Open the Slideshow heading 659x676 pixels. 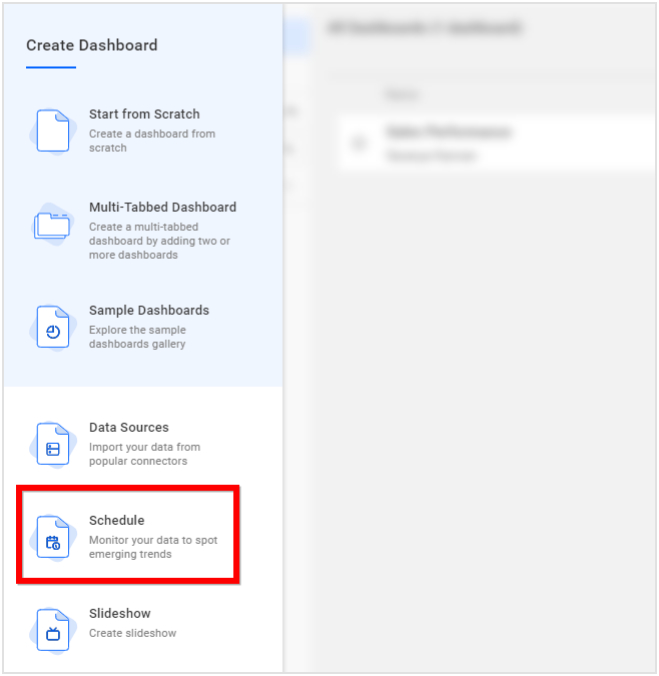120,614
